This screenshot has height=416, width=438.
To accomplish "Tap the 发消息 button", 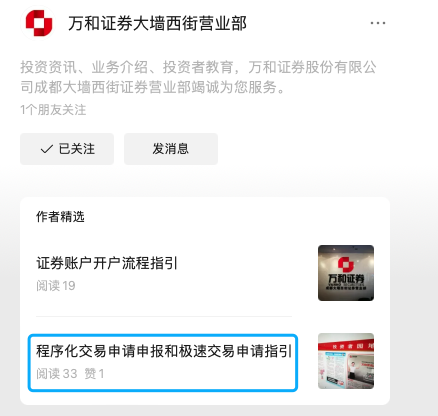I will [x=171, y=149].
